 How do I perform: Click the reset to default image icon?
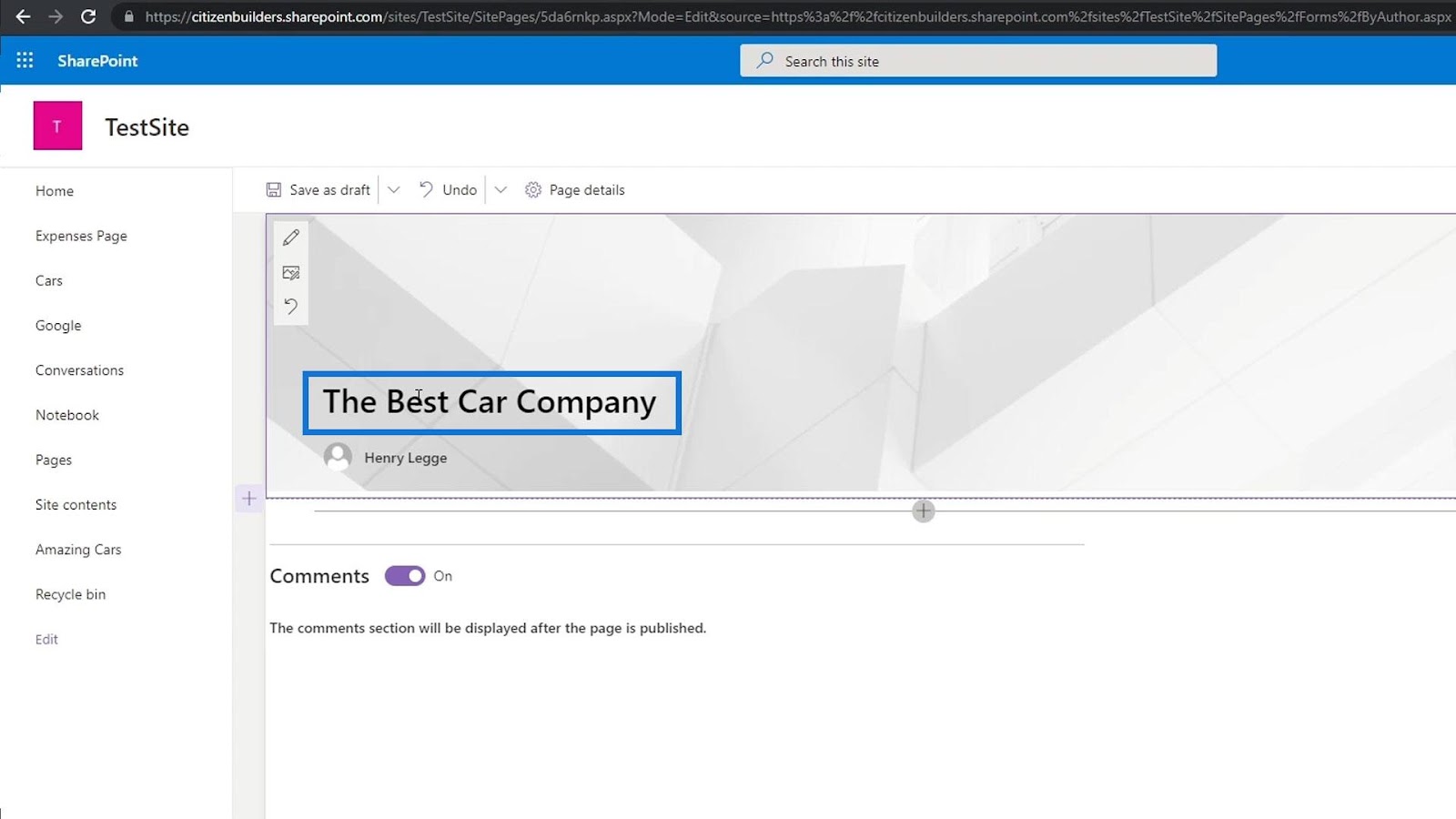coord(291,307)
